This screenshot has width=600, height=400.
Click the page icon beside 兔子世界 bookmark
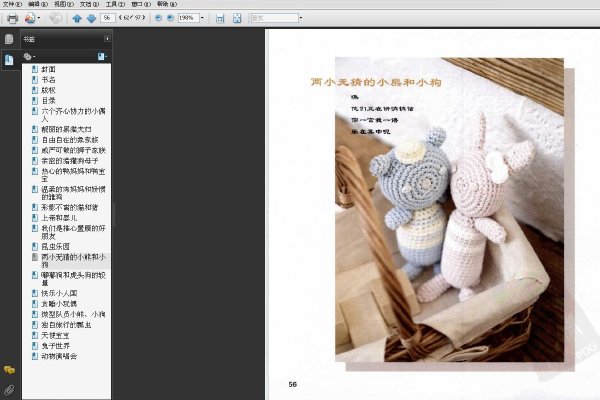point(35,346)
